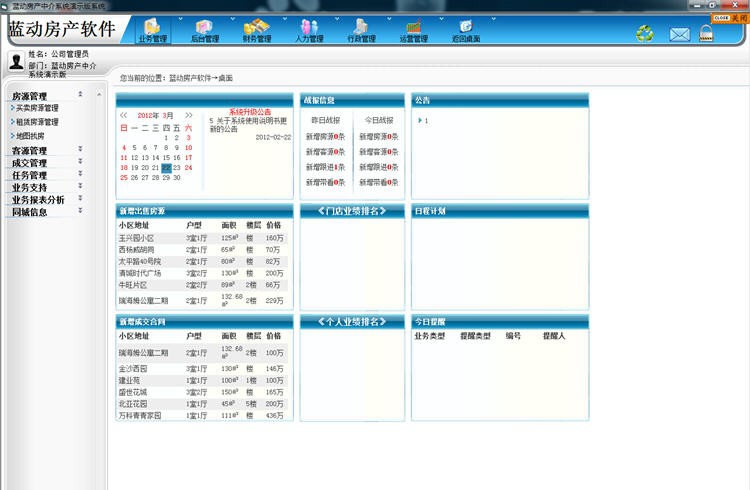
Task: Expand the 业务报表分析 sidebar section
Action: click(80, 198)
